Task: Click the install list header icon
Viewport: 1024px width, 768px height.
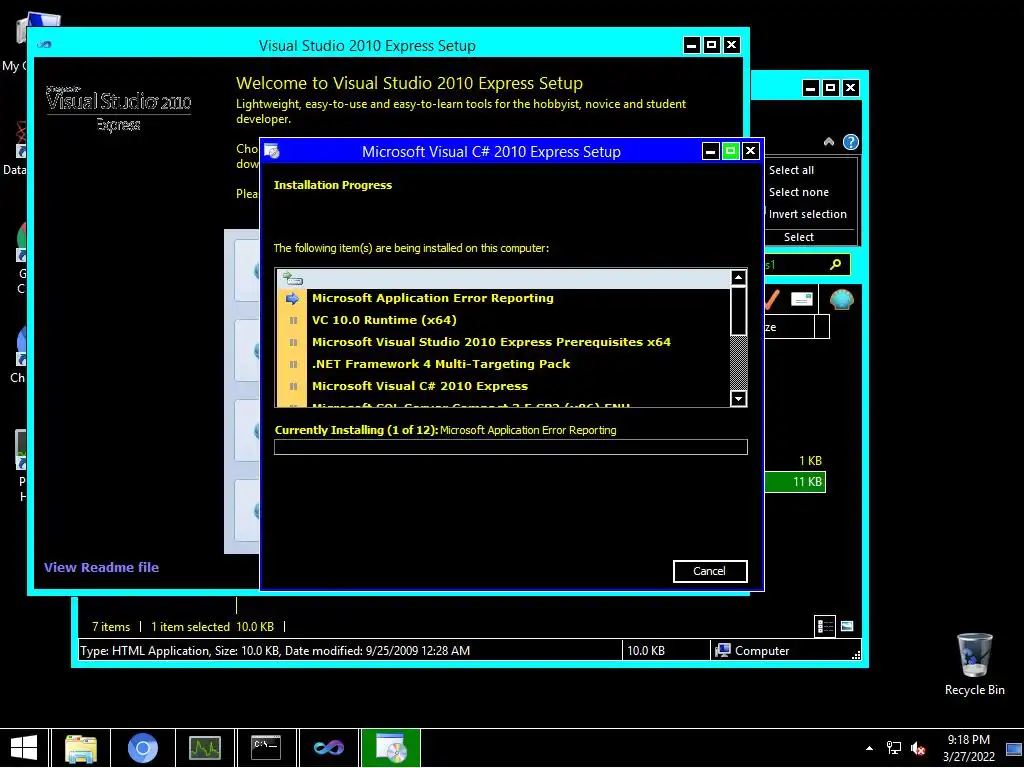Action: pos(293,279)
